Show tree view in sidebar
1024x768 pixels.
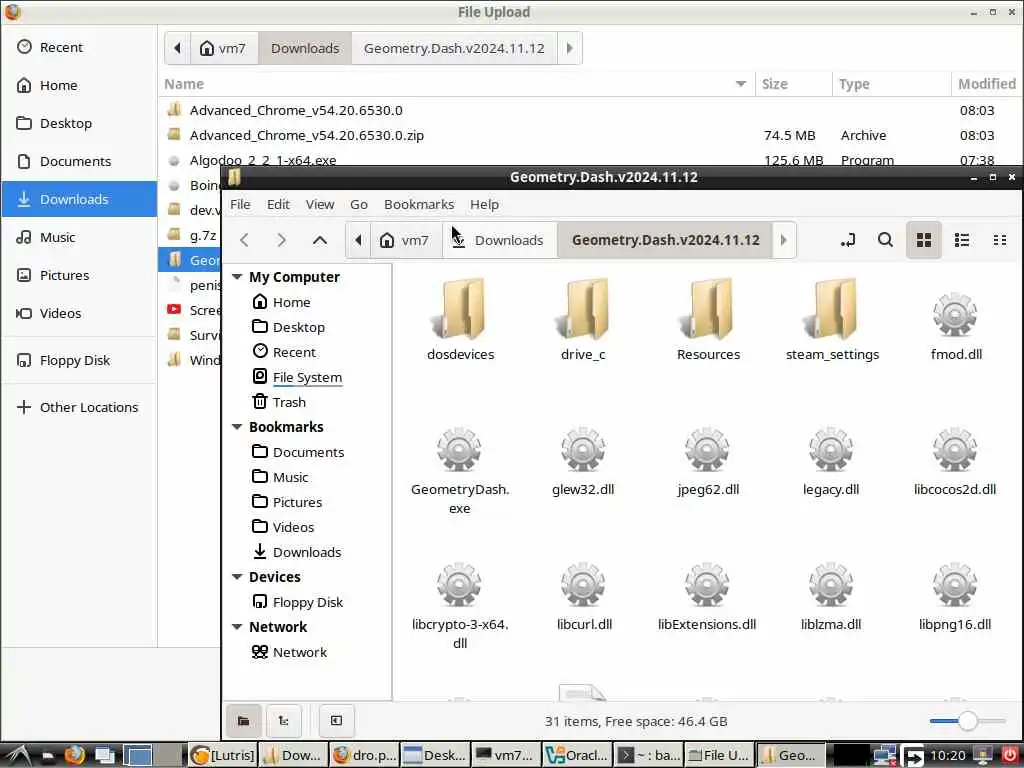point(283,720)
